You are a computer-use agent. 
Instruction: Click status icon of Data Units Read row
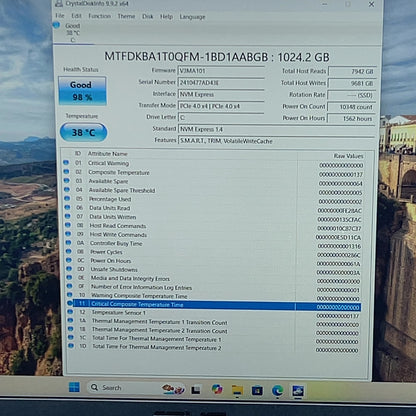(67, 207)
